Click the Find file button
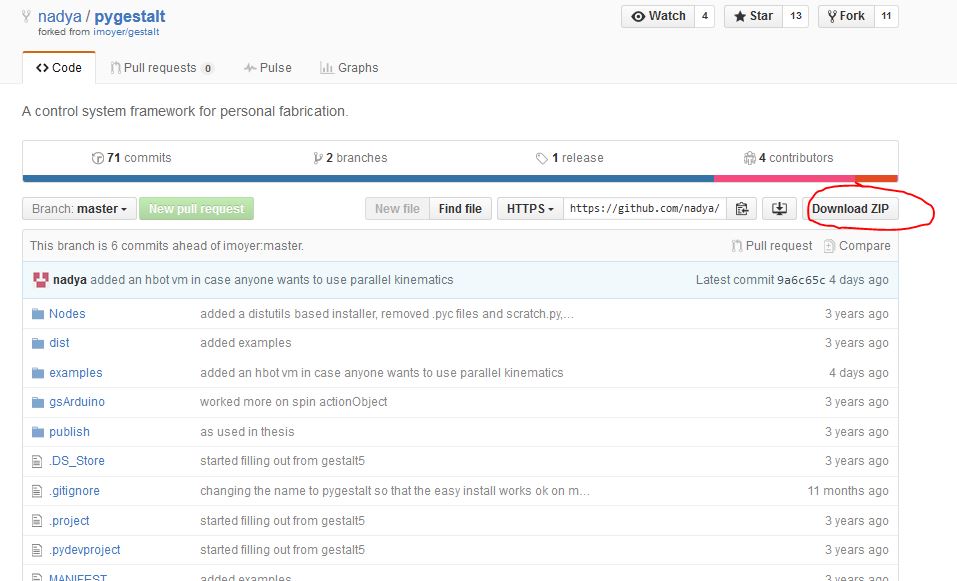This screenshot has width=957, height=581. (460, 209)
